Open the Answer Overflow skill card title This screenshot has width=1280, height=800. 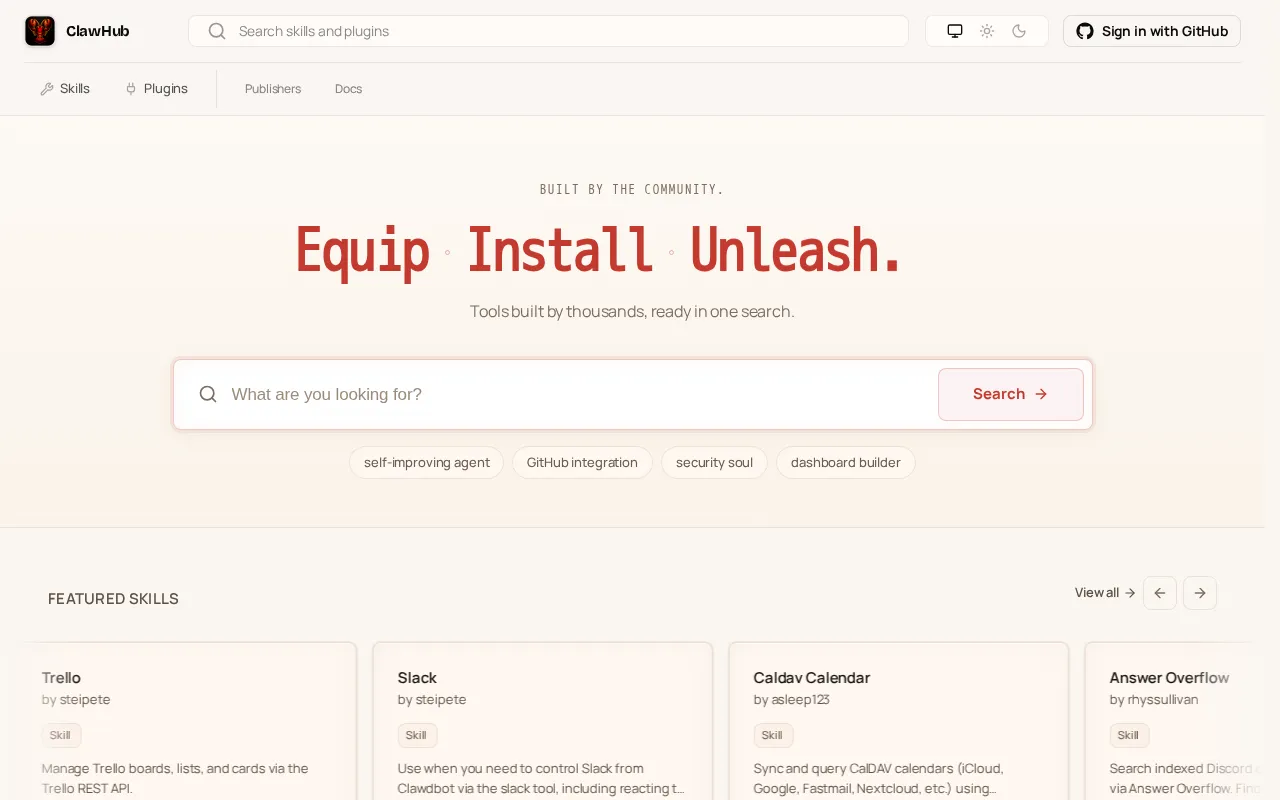(x=1170, y=678)
